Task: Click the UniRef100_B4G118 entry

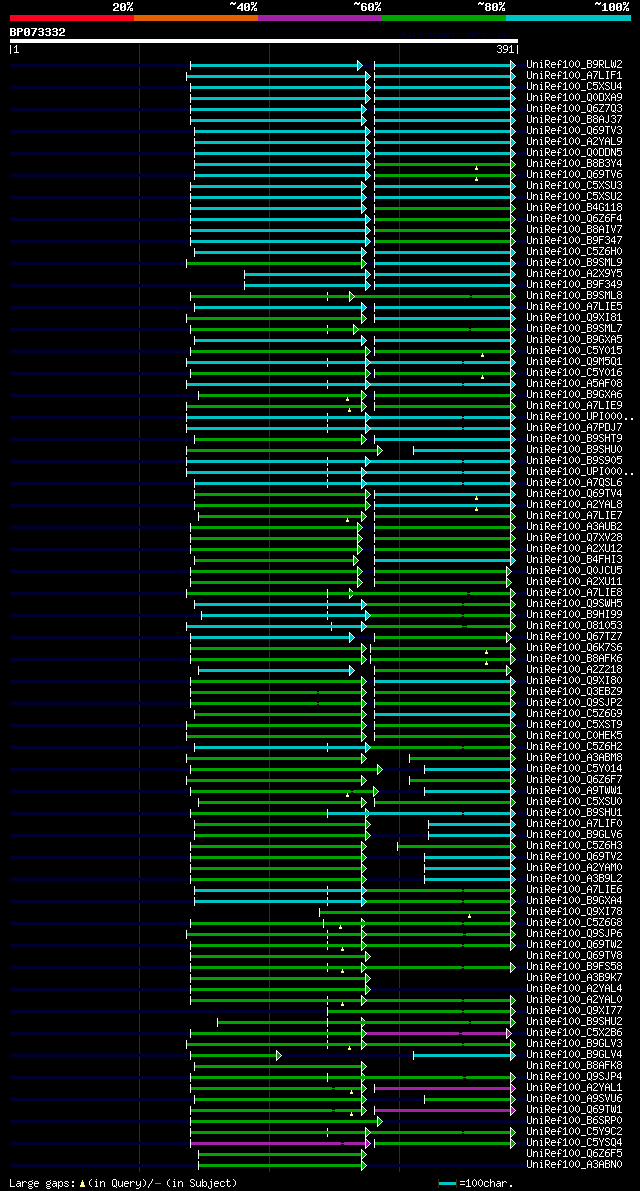Action: click(x=574, y=208)
